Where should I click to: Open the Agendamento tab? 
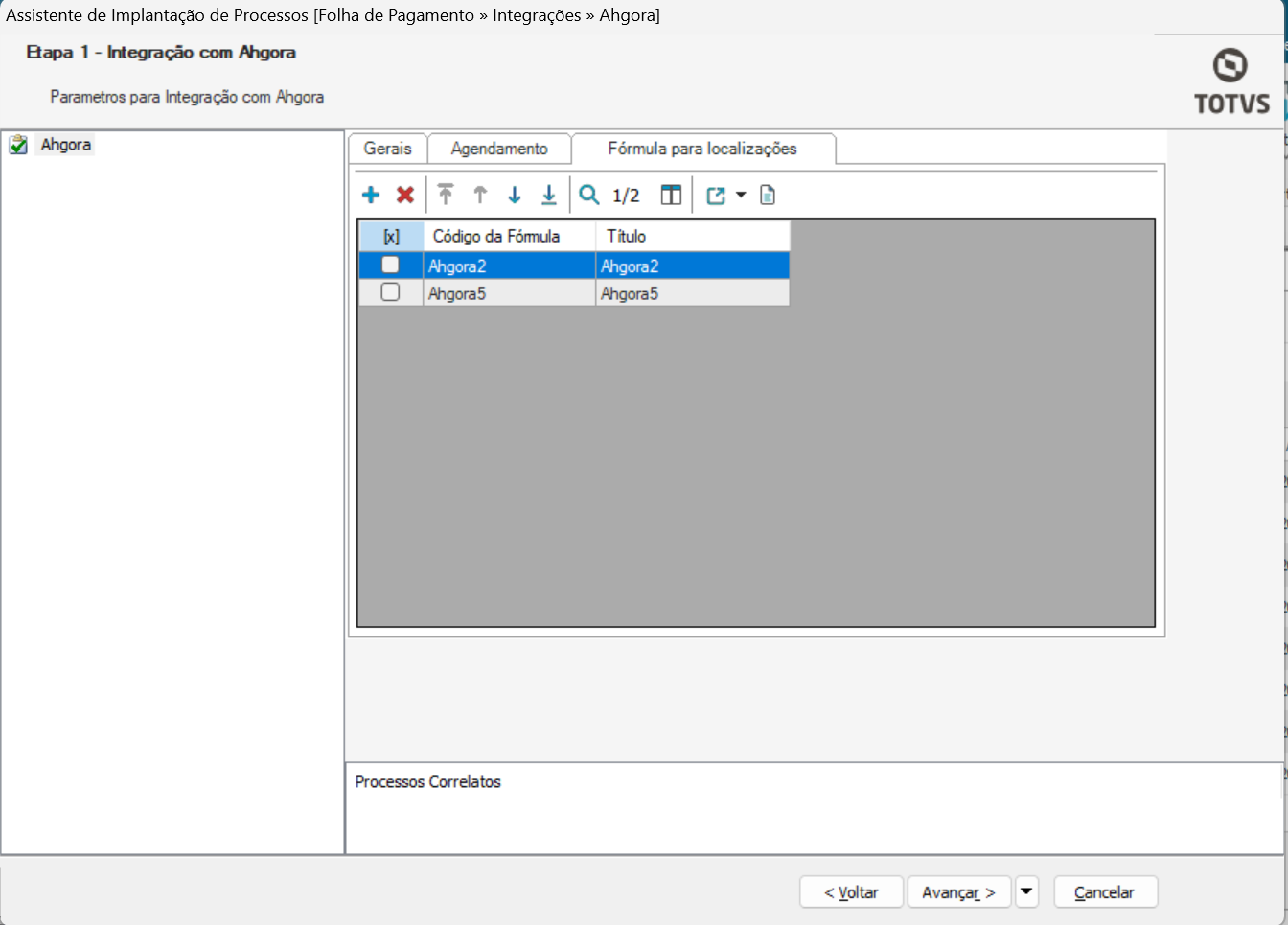point(499,149)
